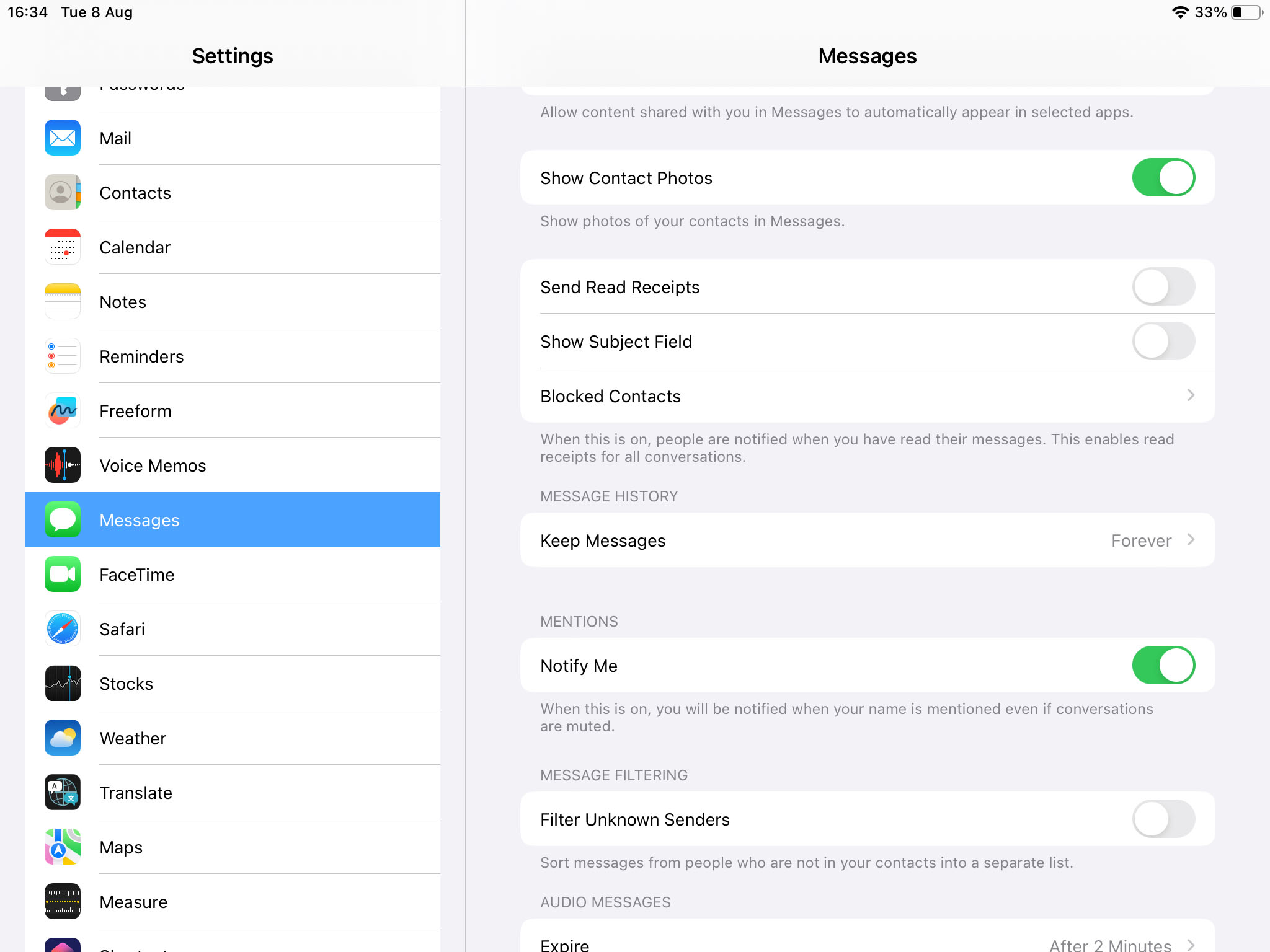
Task: Open FaceTime settings via its icon
Action: pyautogui.click(x=62, y=575)
